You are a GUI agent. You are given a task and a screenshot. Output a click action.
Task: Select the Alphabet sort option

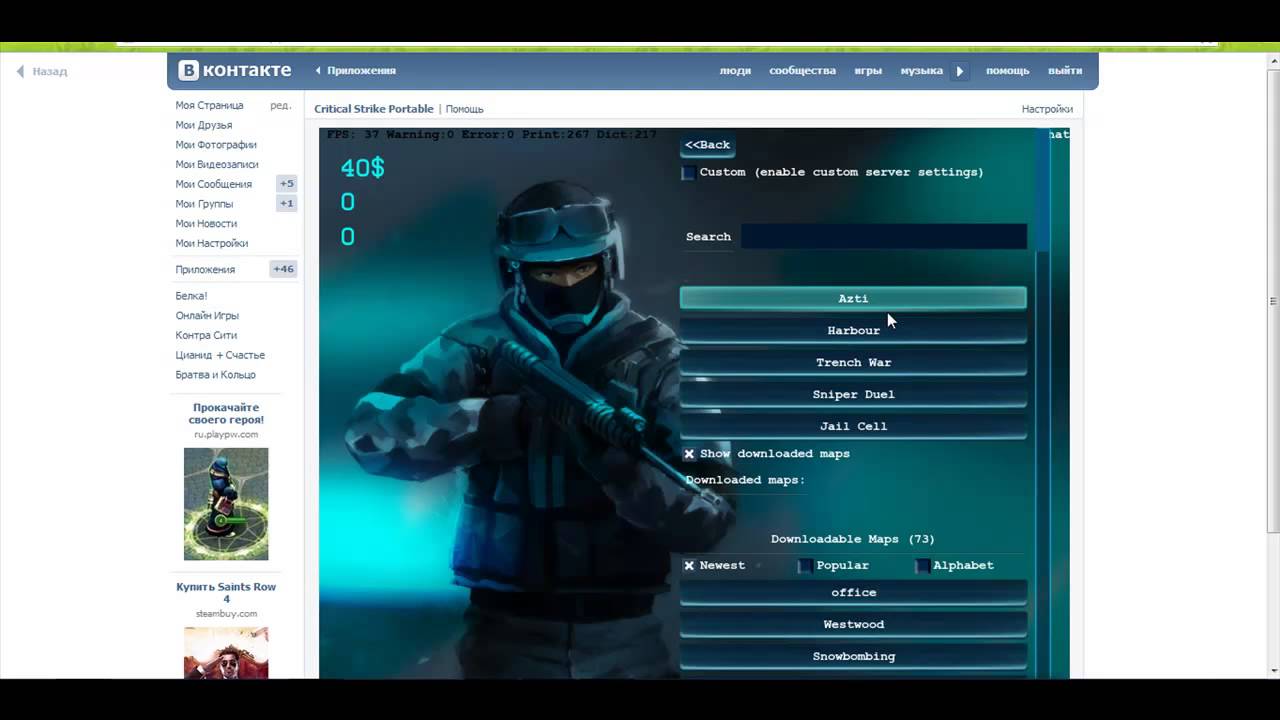click(922, 566)
